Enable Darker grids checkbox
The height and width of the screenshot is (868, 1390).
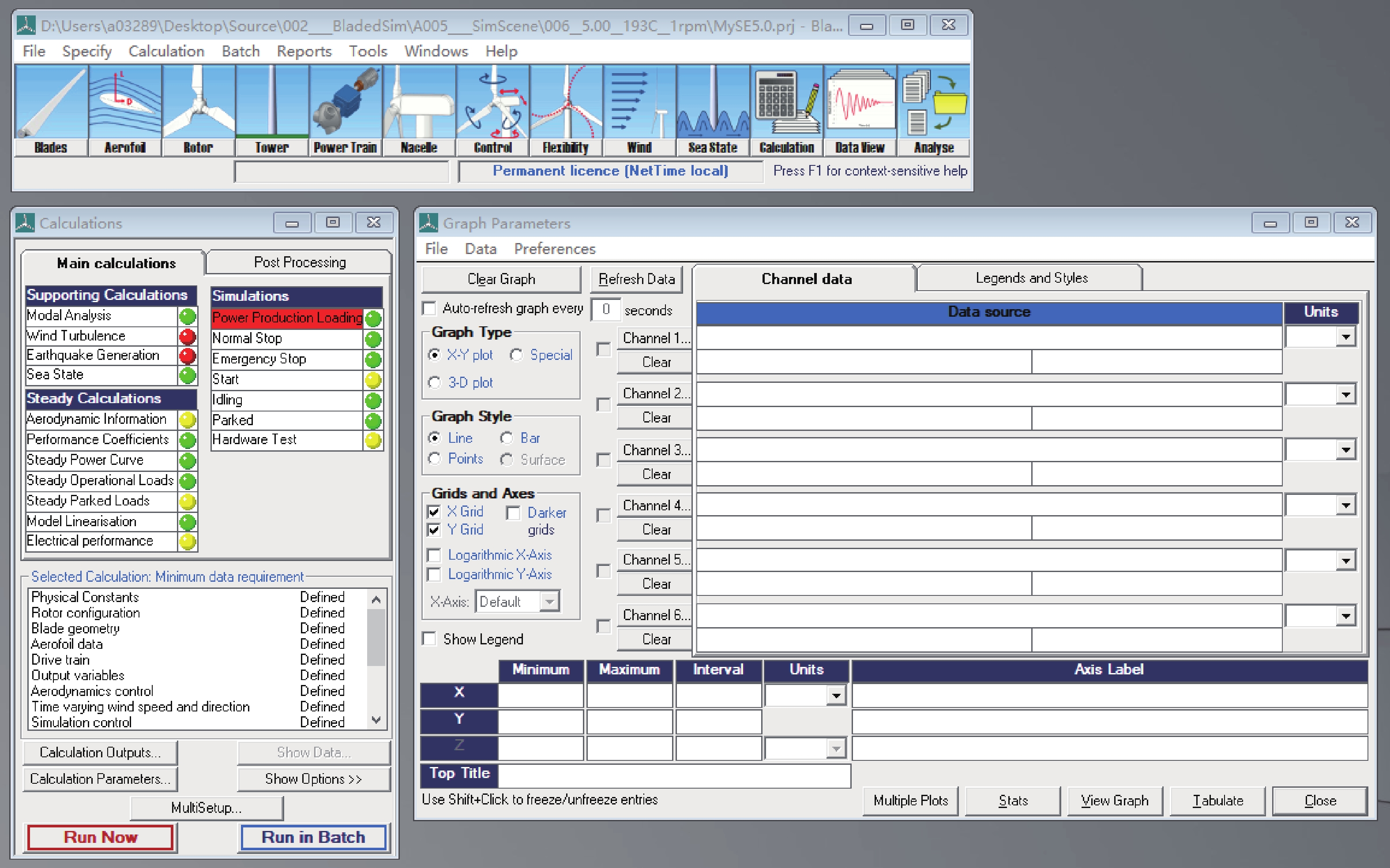tap(514, 513)
